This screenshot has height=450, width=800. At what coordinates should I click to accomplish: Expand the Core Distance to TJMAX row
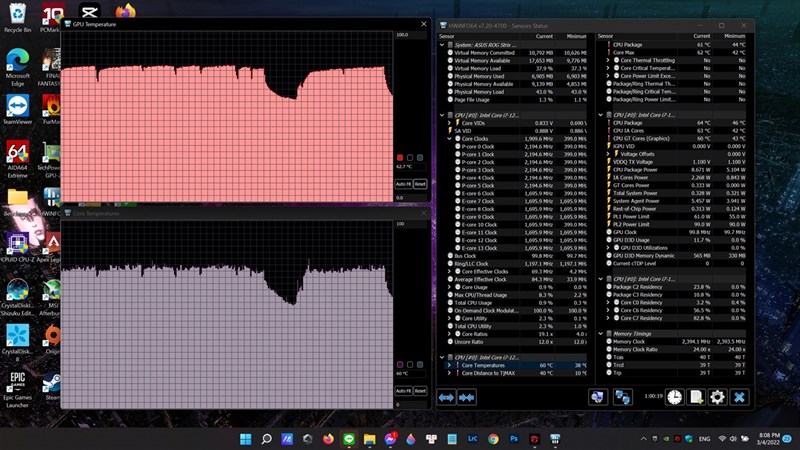click(448, 374)
